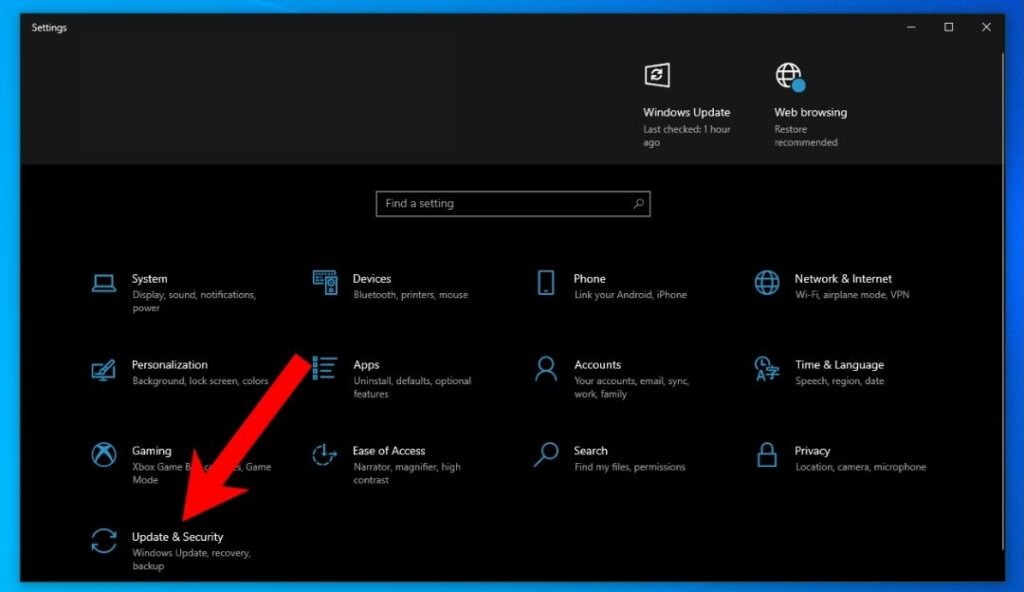Open Personalization settings label
1024x592 pixels.
click(x=170, y=365)
